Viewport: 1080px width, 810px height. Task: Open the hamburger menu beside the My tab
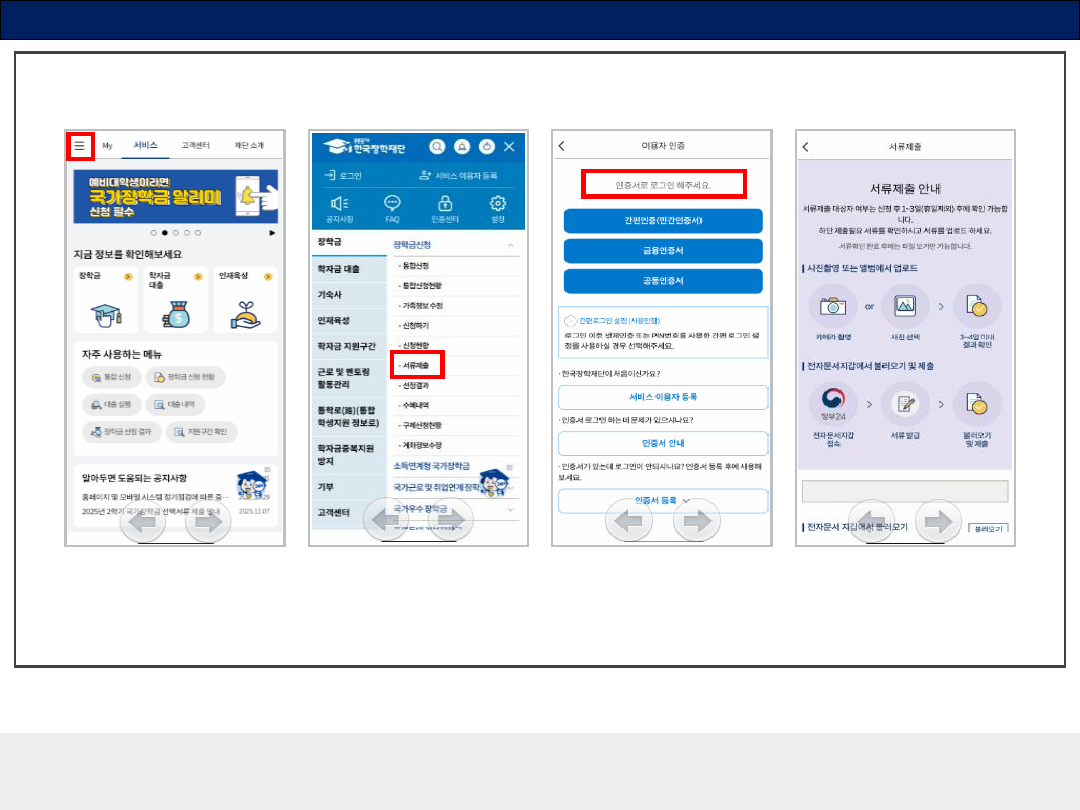(x=80, y=145)
